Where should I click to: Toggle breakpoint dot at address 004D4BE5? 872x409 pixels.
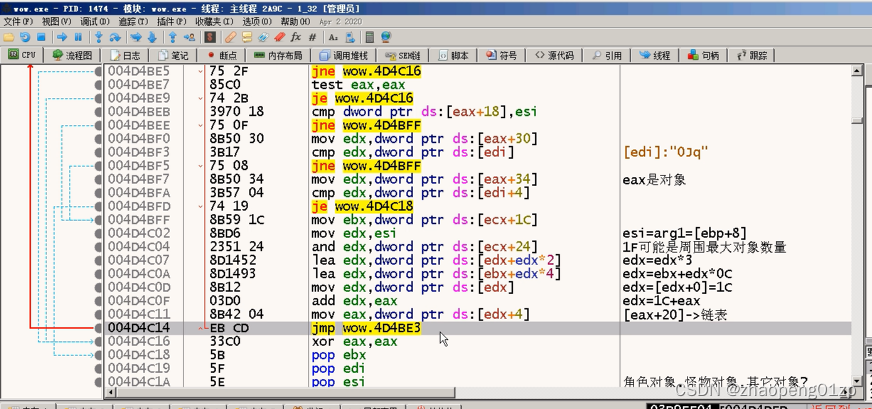point(98,71)
